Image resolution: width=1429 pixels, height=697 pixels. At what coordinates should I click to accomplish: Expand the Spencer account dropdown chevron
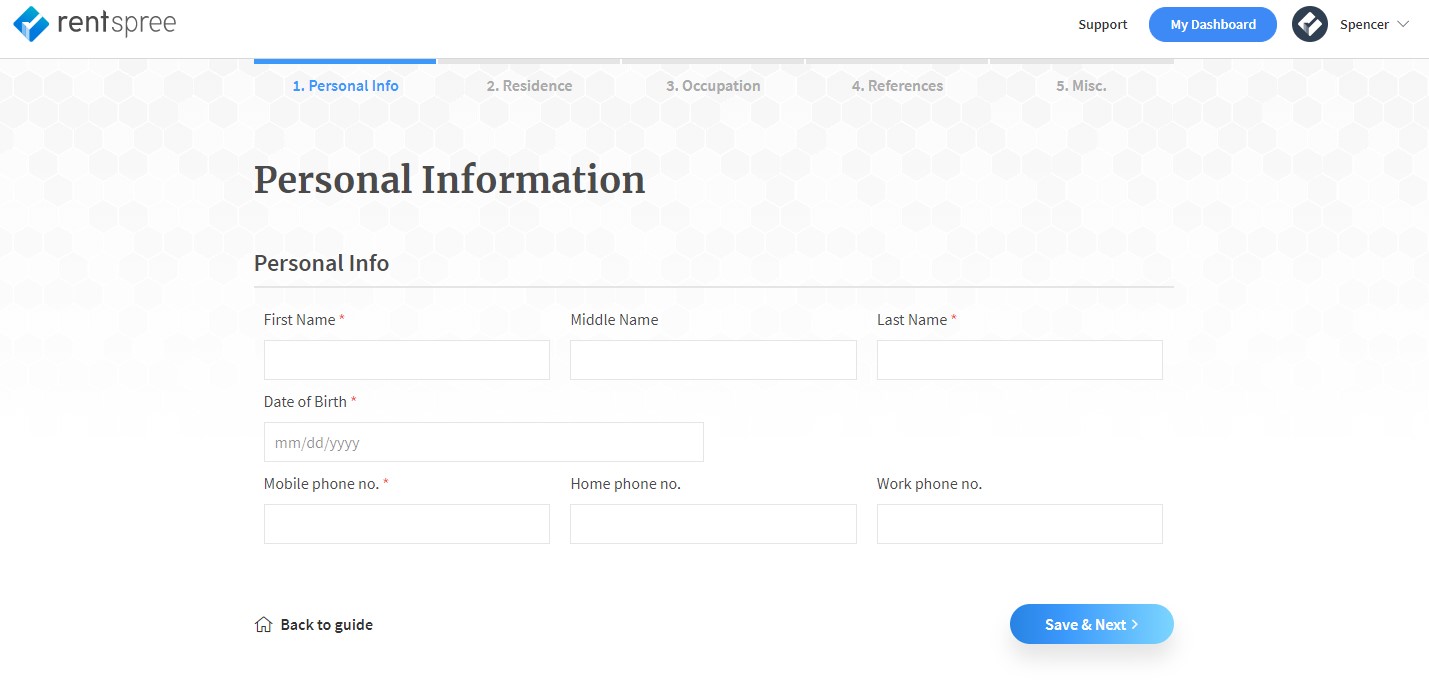pos(1402,24)
